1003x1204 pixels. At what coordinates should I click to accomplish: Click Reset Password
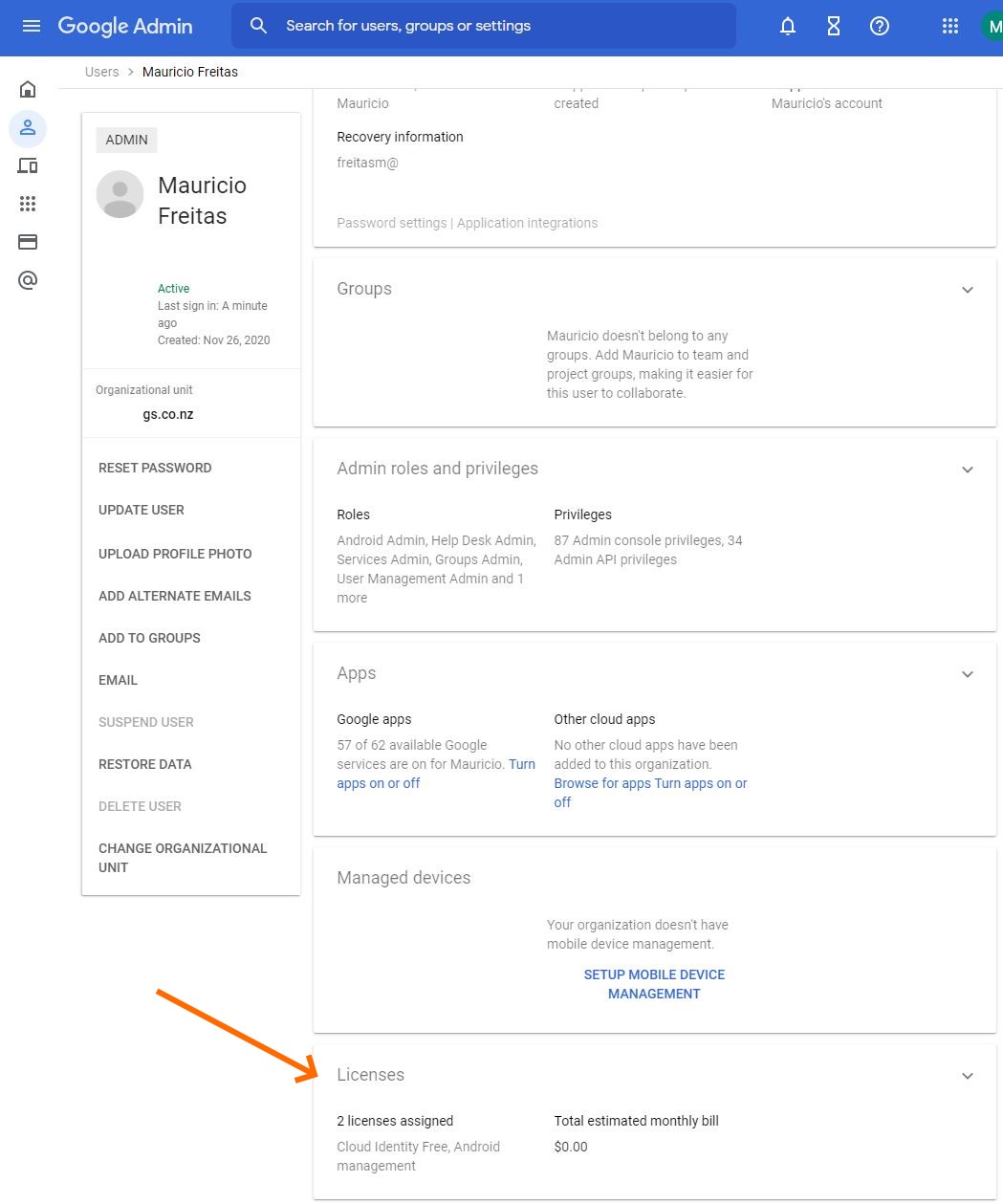click(155, 468)
